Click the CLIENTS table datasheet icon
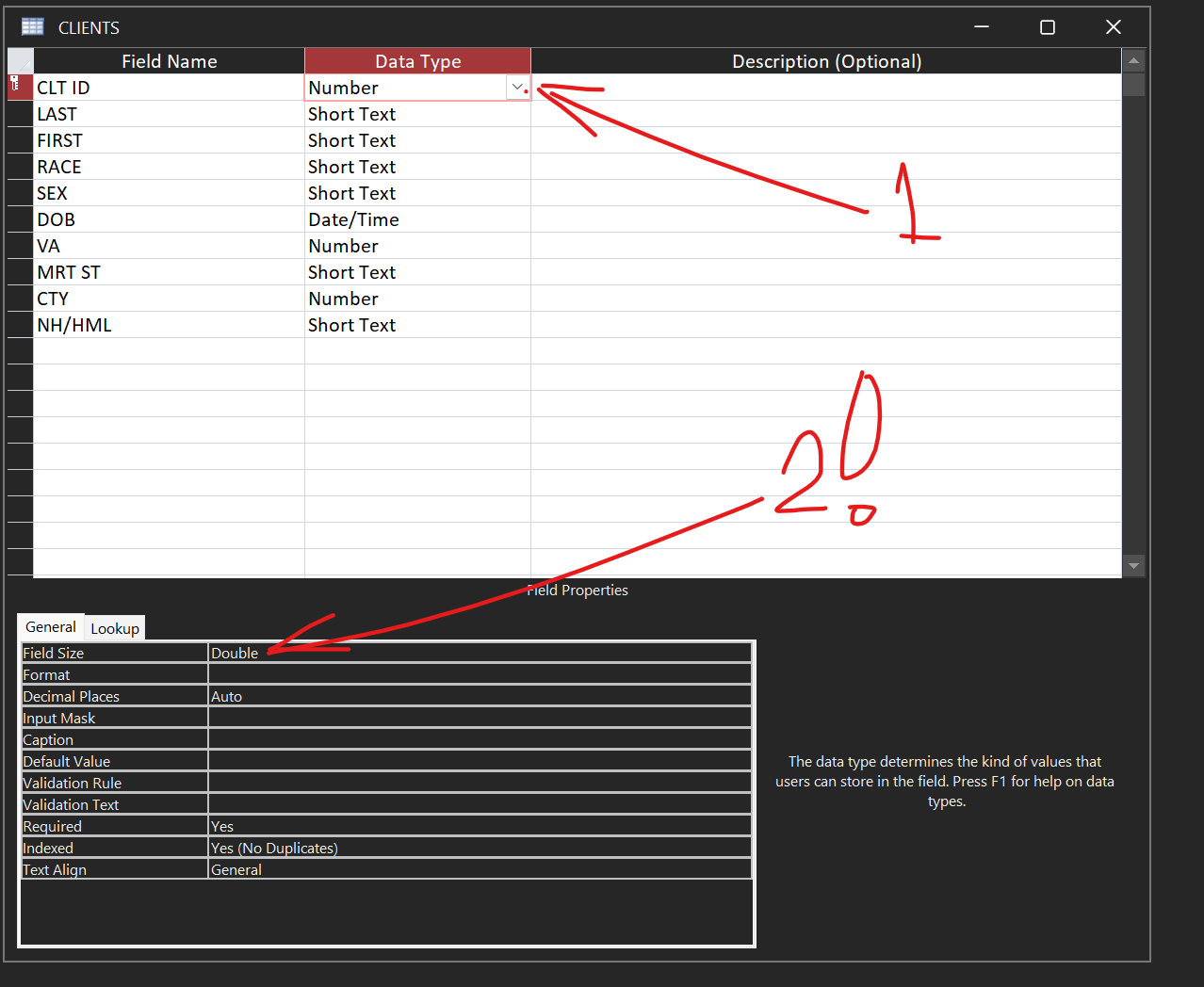The height and width of the screenshot is (987, 1204). coord(33,26)
